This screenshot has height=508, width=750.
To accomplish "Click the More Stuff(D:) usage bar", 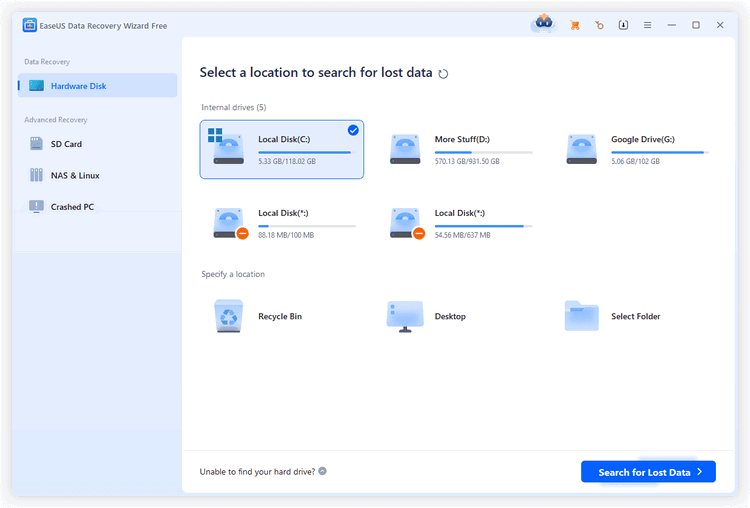I will 484,152.
